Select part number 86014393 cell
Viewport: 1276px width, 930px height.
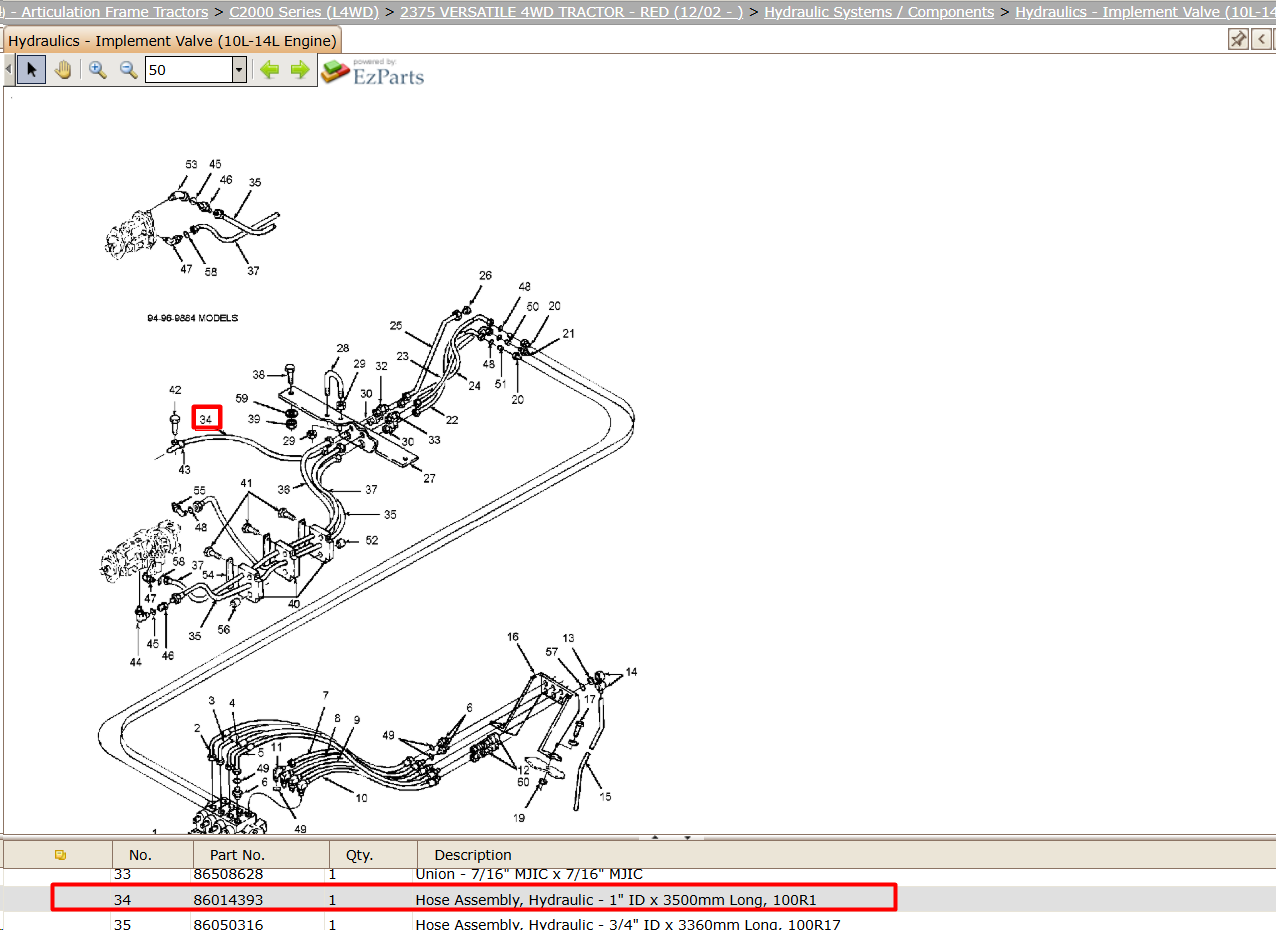[228, 900]
